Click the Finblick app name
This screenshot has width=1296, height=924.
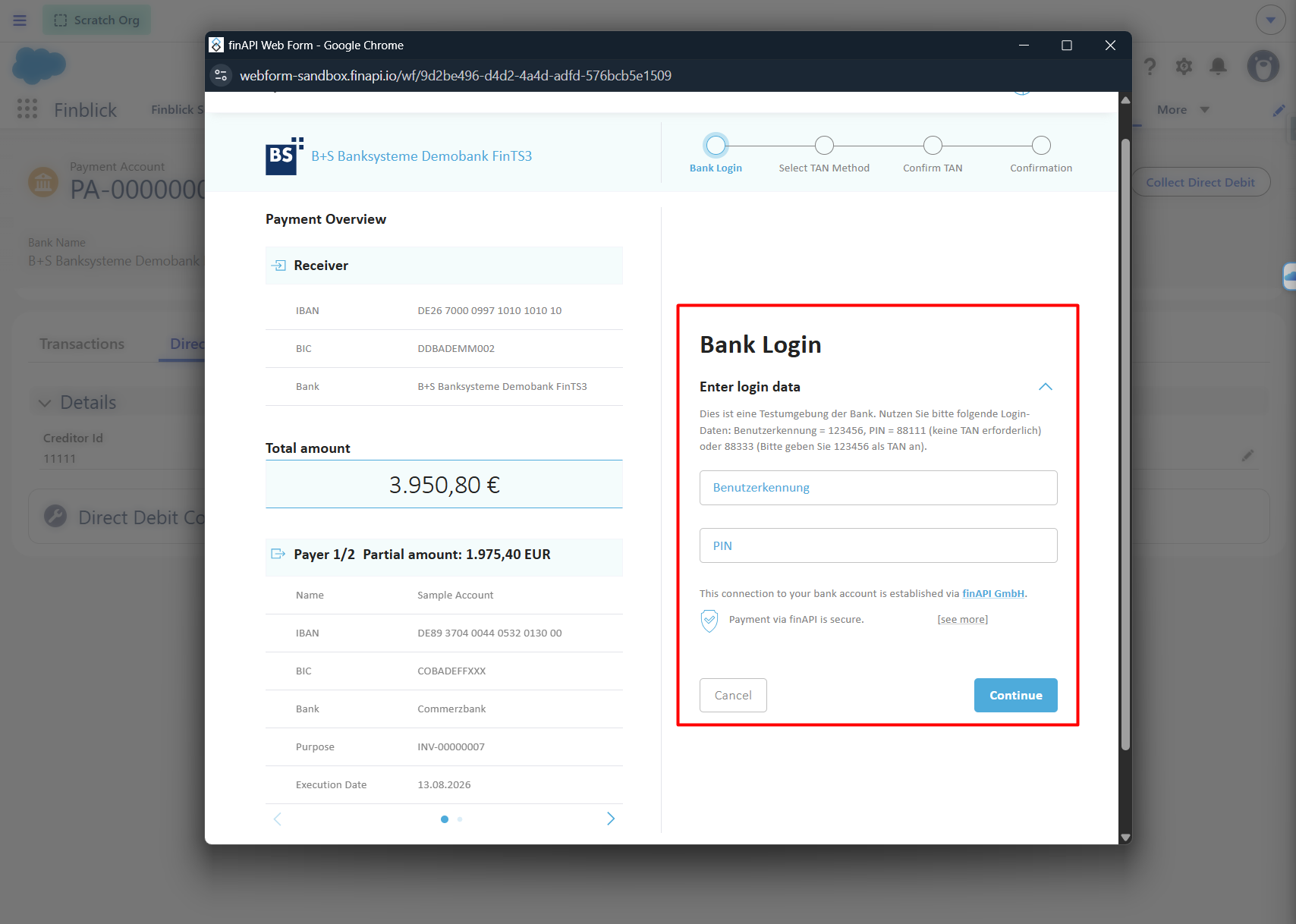click(85, 110)
